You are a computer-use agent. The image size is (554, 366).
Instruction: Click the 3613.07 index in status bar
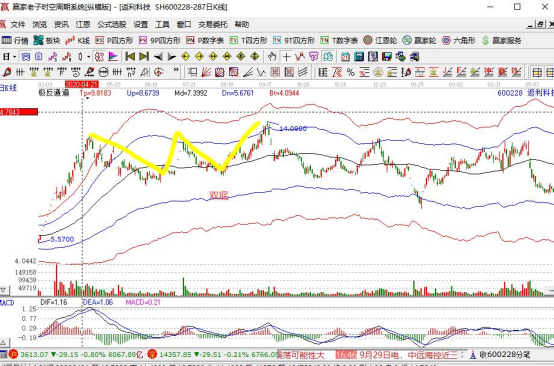[x=34, y=354]
